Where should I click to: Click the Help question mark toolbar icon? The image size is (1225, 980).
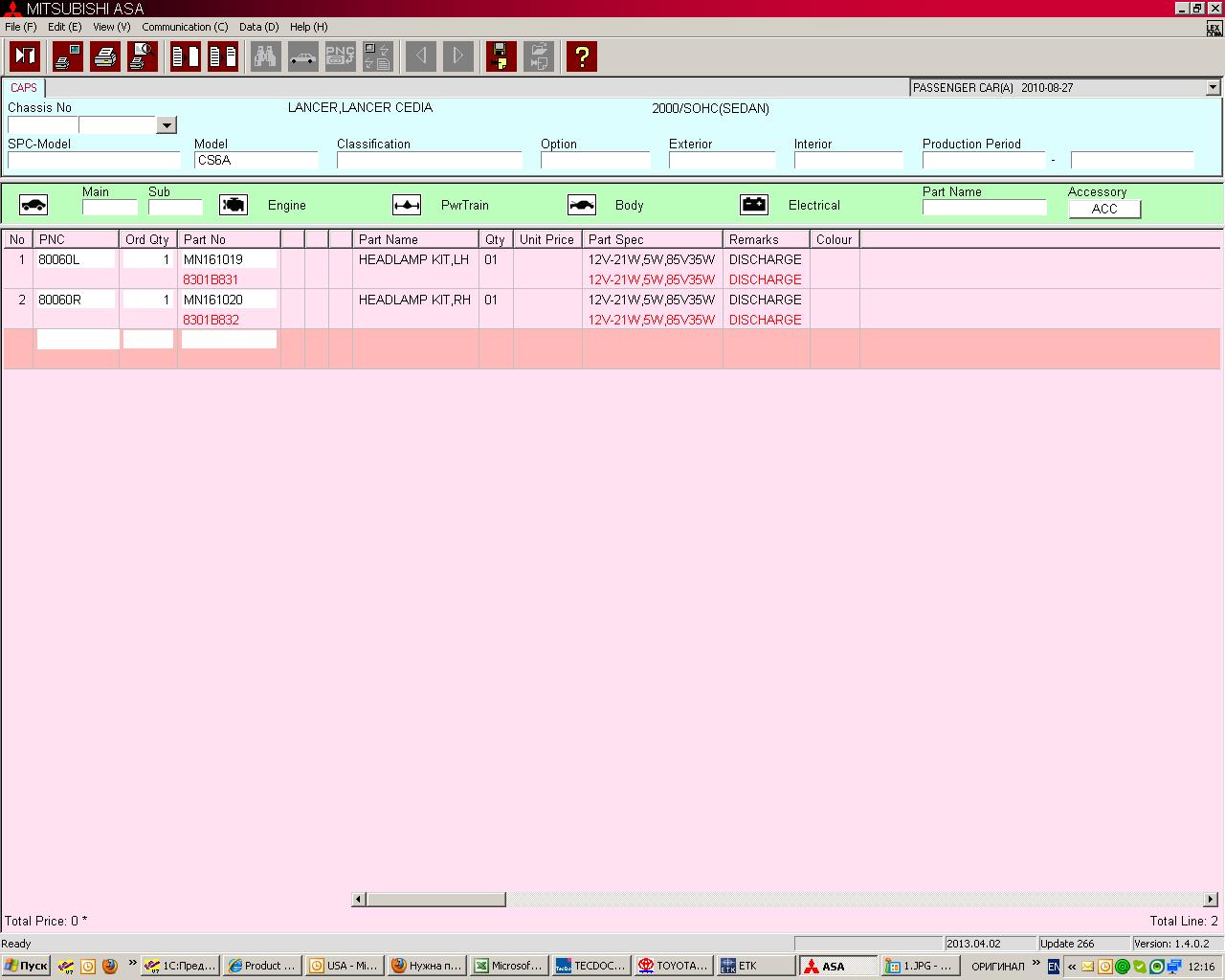581,56
